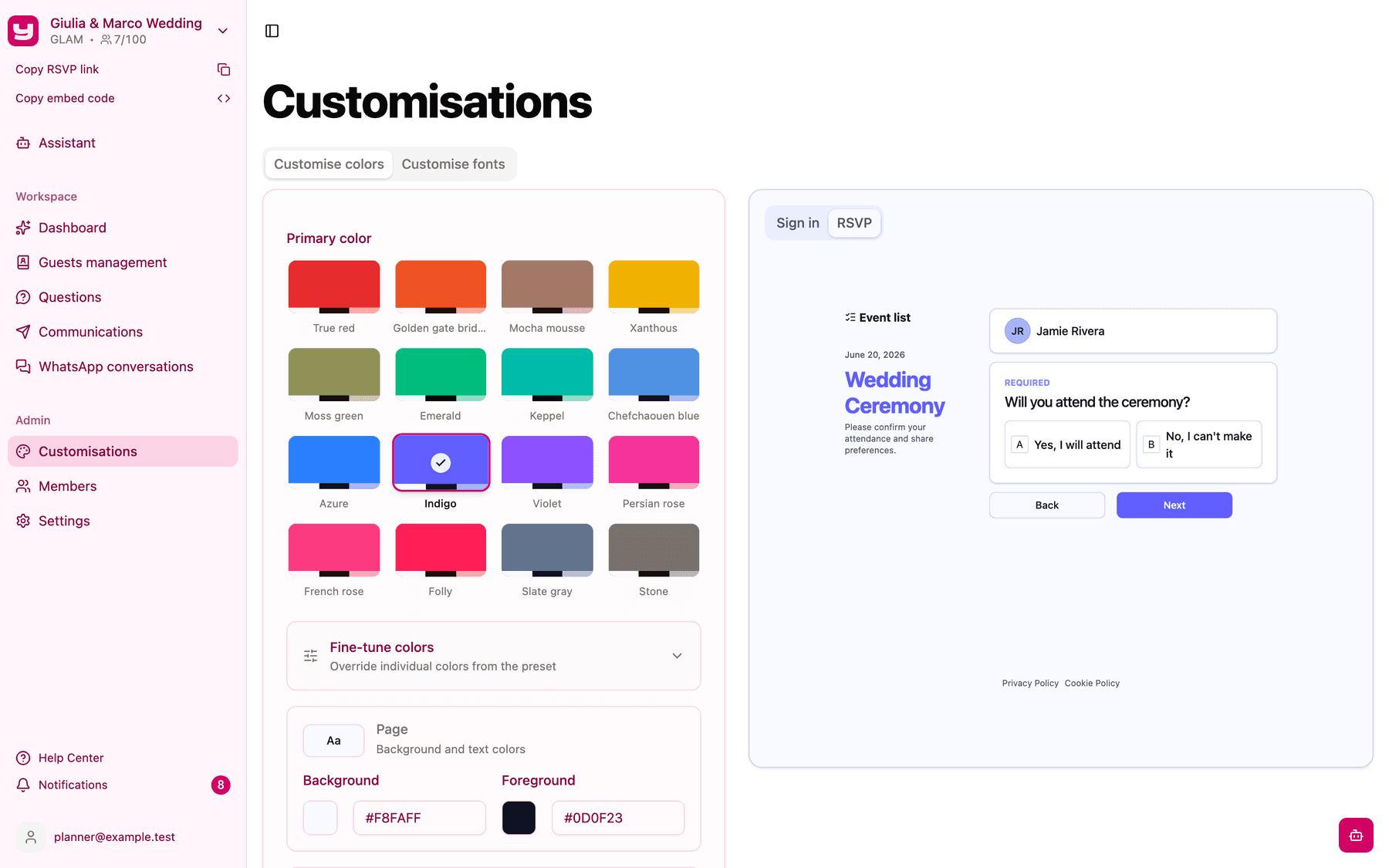Select answer B No, I can't make it
1389x868 pixels.
1199,444
